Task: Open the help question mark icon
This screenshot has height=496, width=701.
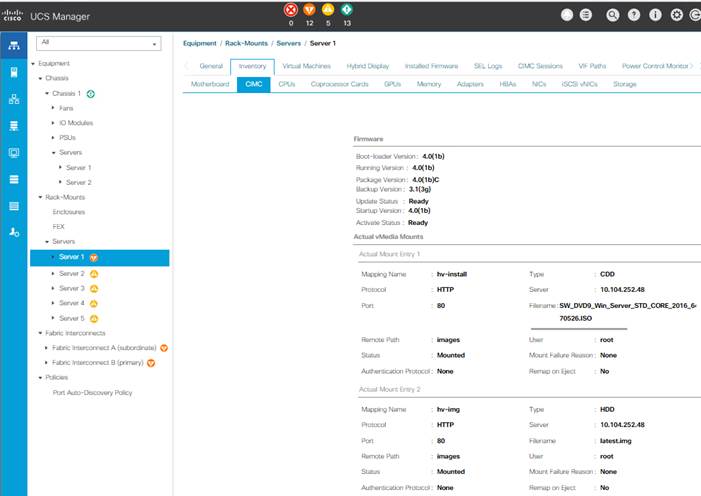Action: click(x=633, y=15)
